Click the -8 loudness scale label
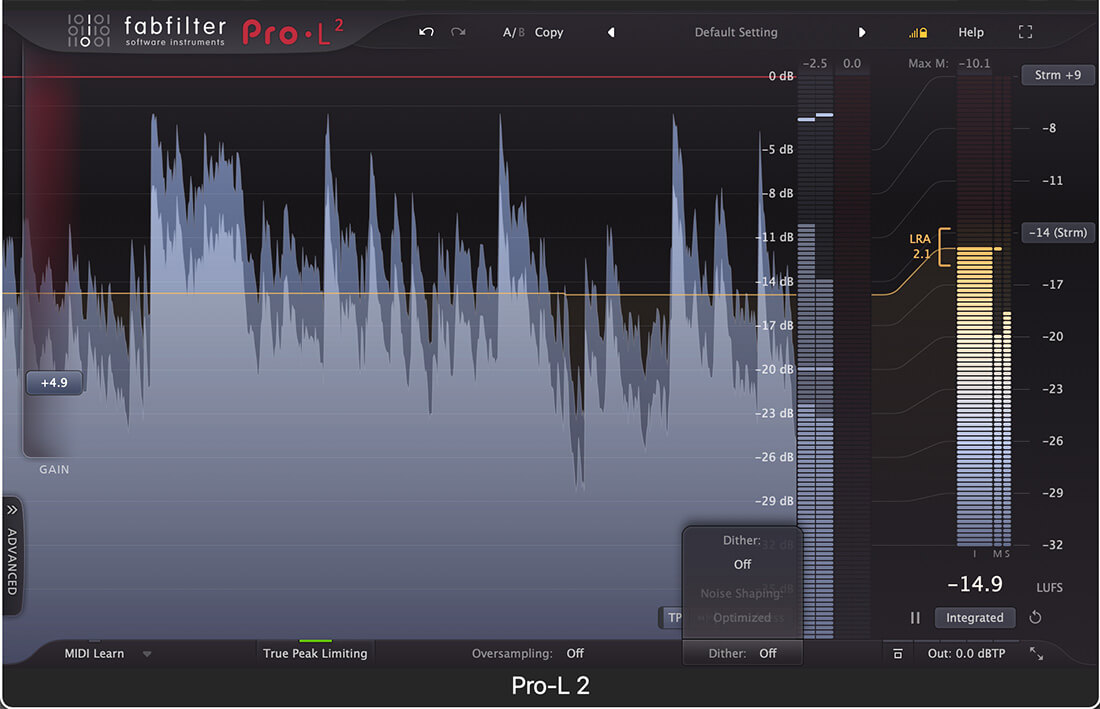 (1049, 128)
